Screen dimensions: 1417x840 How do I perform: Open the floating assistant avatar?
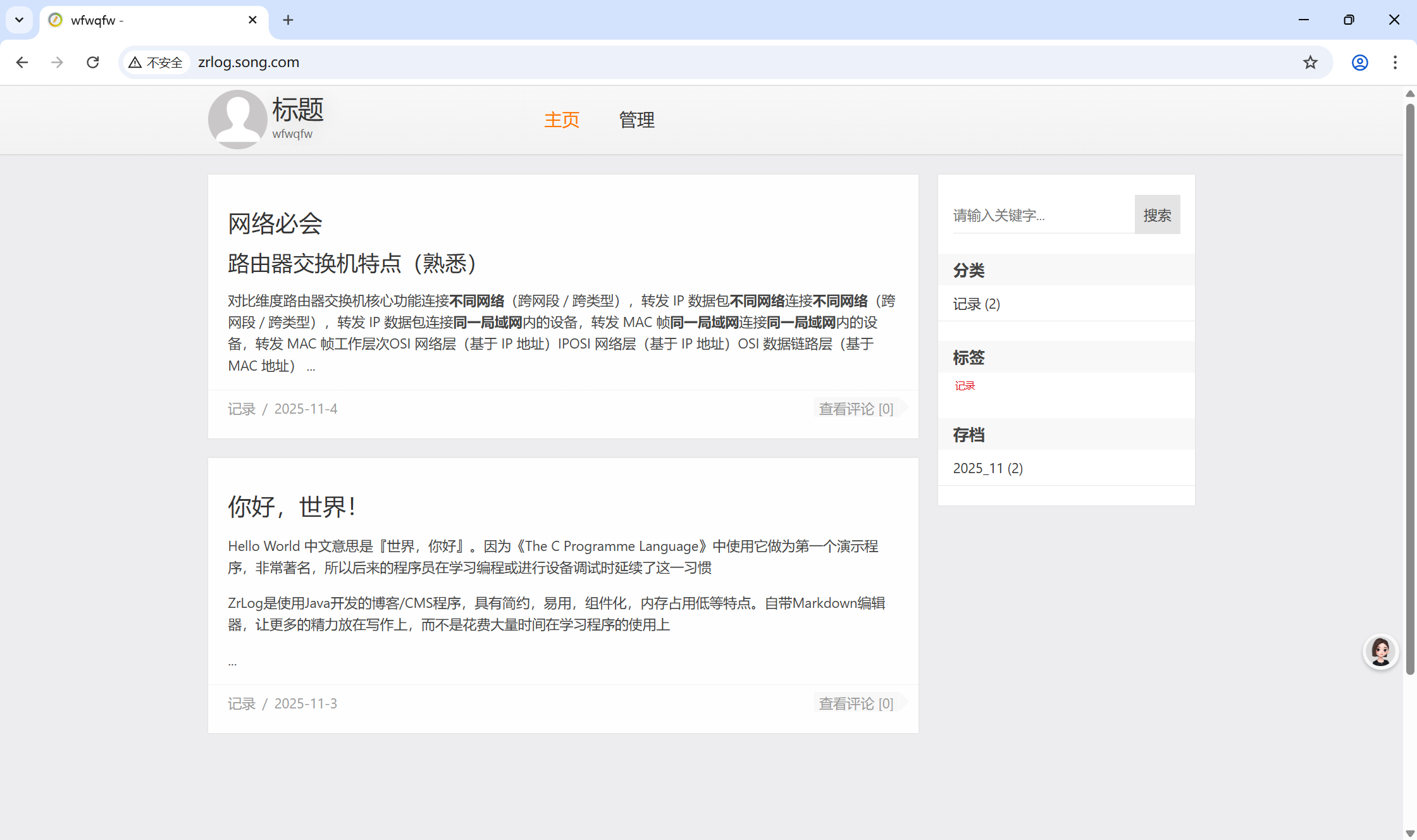point(1380,652)
